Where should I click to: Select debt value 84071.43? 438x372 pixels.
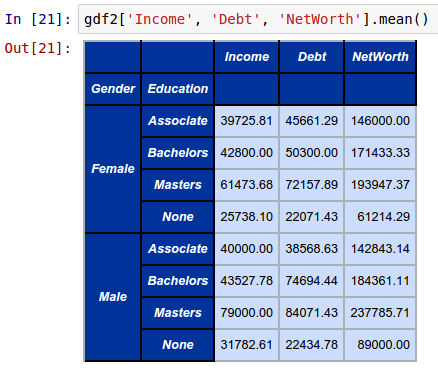pos(312,313)
